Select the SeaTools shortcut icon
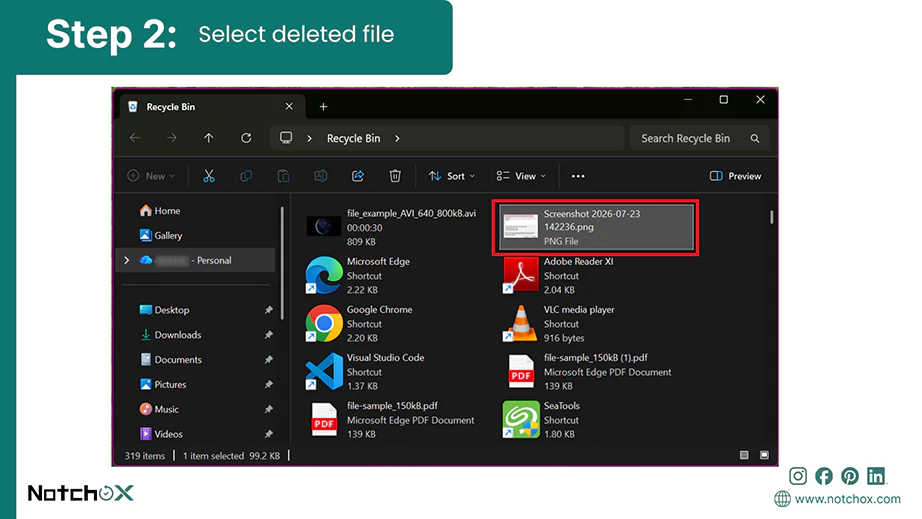The image size is (922, 519). [521, 420]
